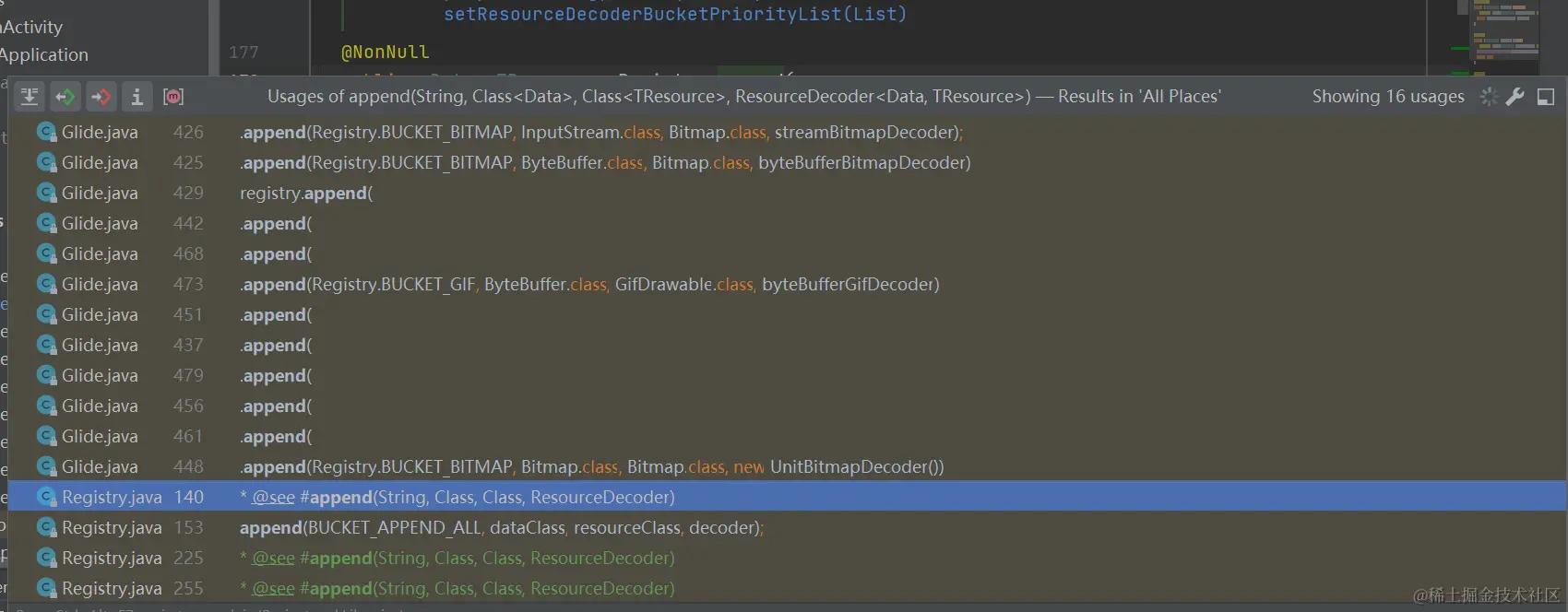
Task: Click the class icon of Glide.java line 479
Action: (46, 376)
